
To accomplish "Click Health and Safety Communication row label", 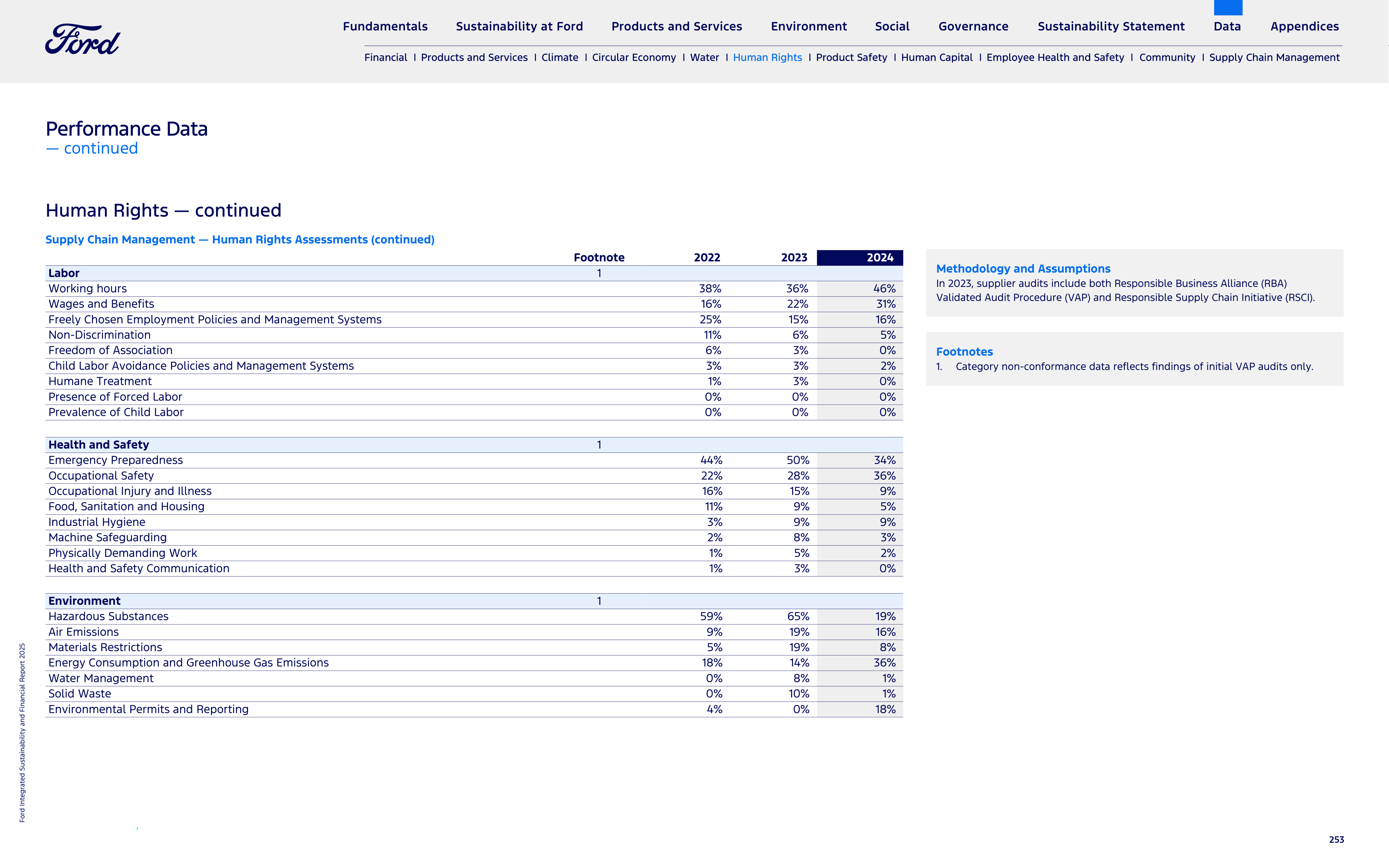I will (x=139, y=569).
